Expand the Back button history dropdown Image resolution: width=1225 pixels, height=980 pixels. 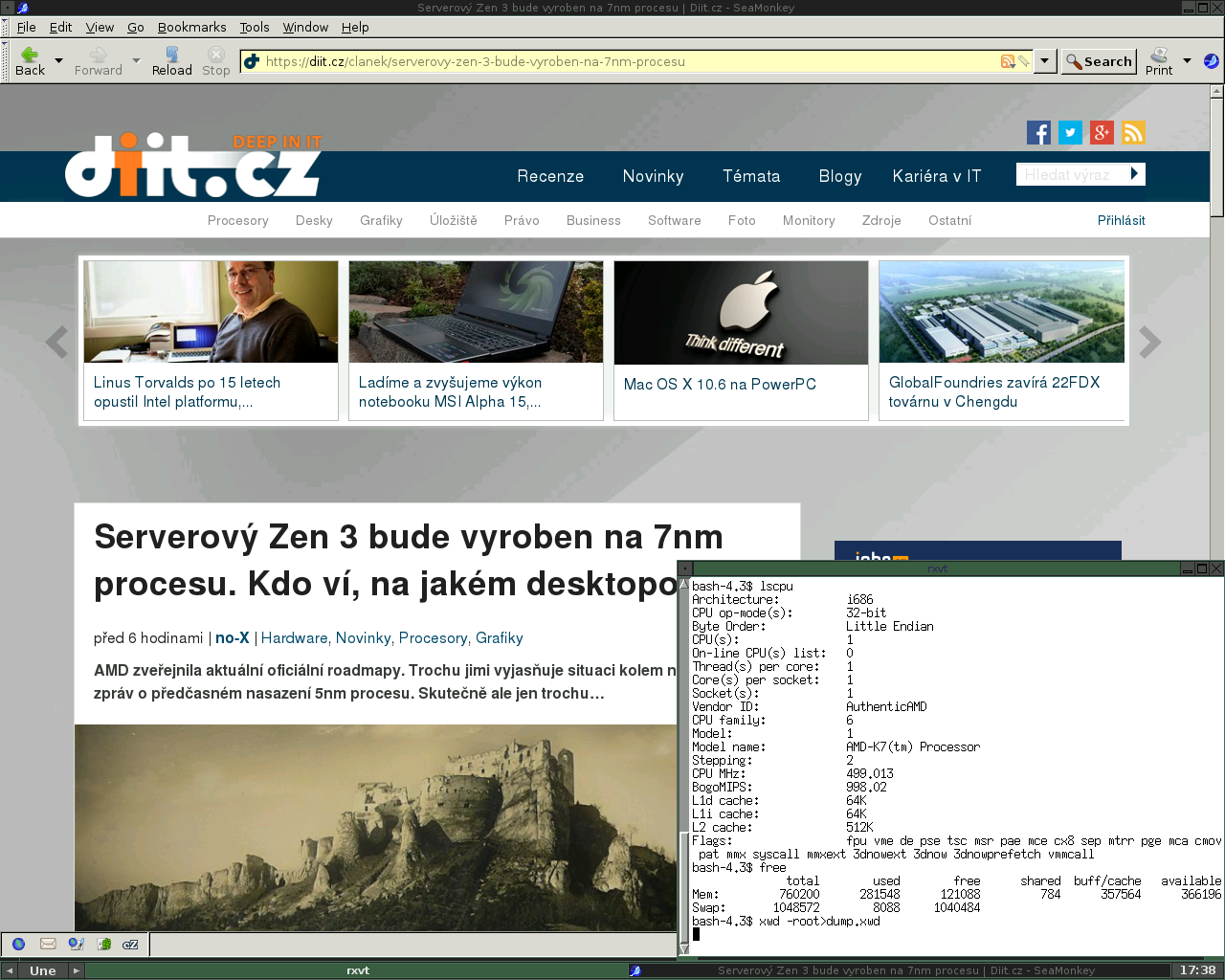tap(59, 61)
